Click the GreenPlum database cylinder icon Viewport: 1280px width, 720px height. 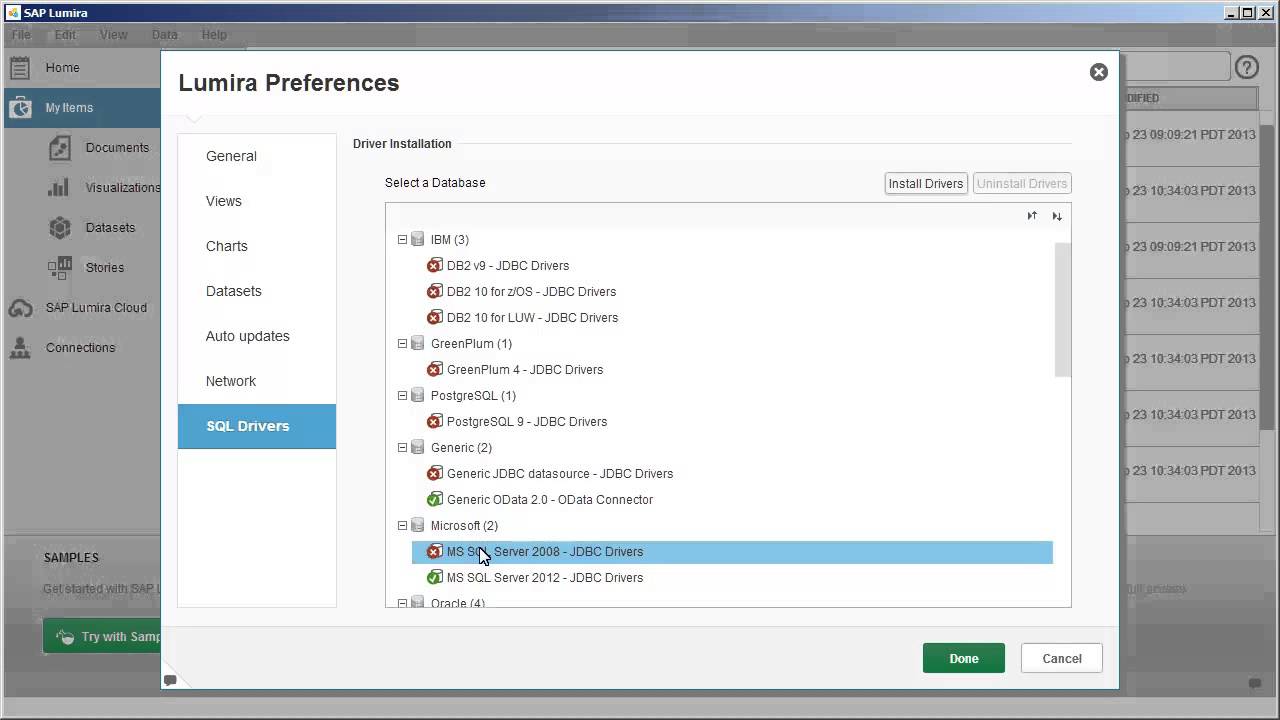click(x=418, y=344)
